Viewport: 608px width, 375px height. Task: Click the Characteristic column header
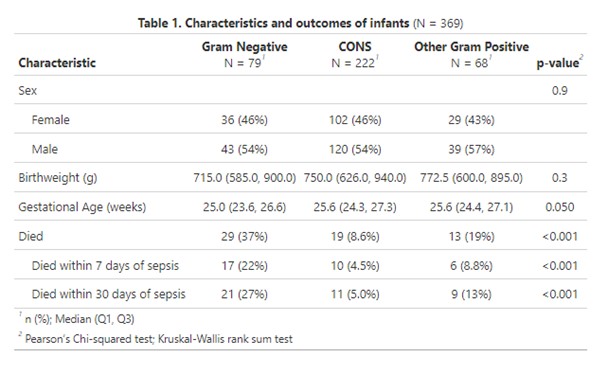click(x=57, y=63)
